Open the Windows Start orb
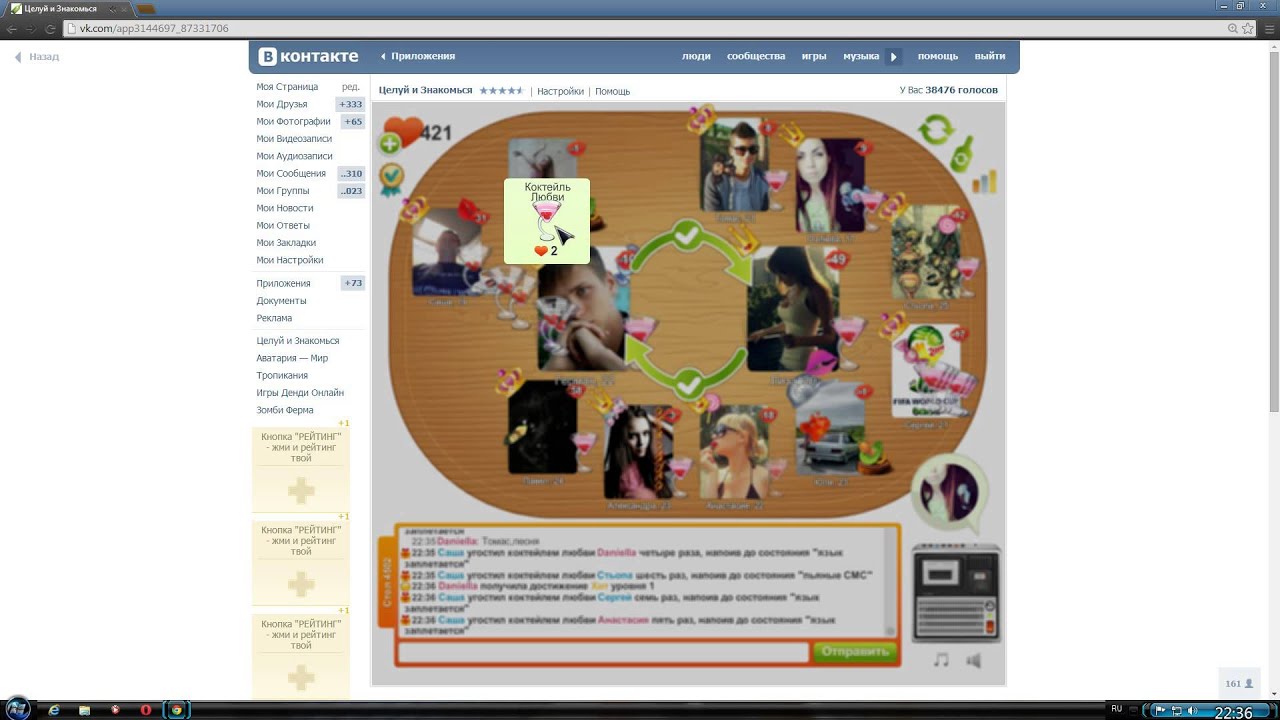This screenshot has height=720, width=1280. pos(17,709)
